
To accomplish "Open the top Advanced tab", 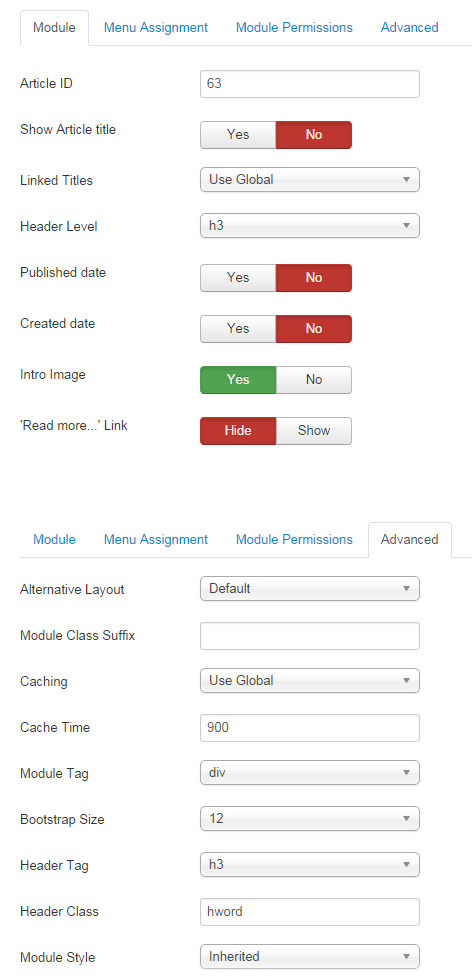I will pos(409,27).
